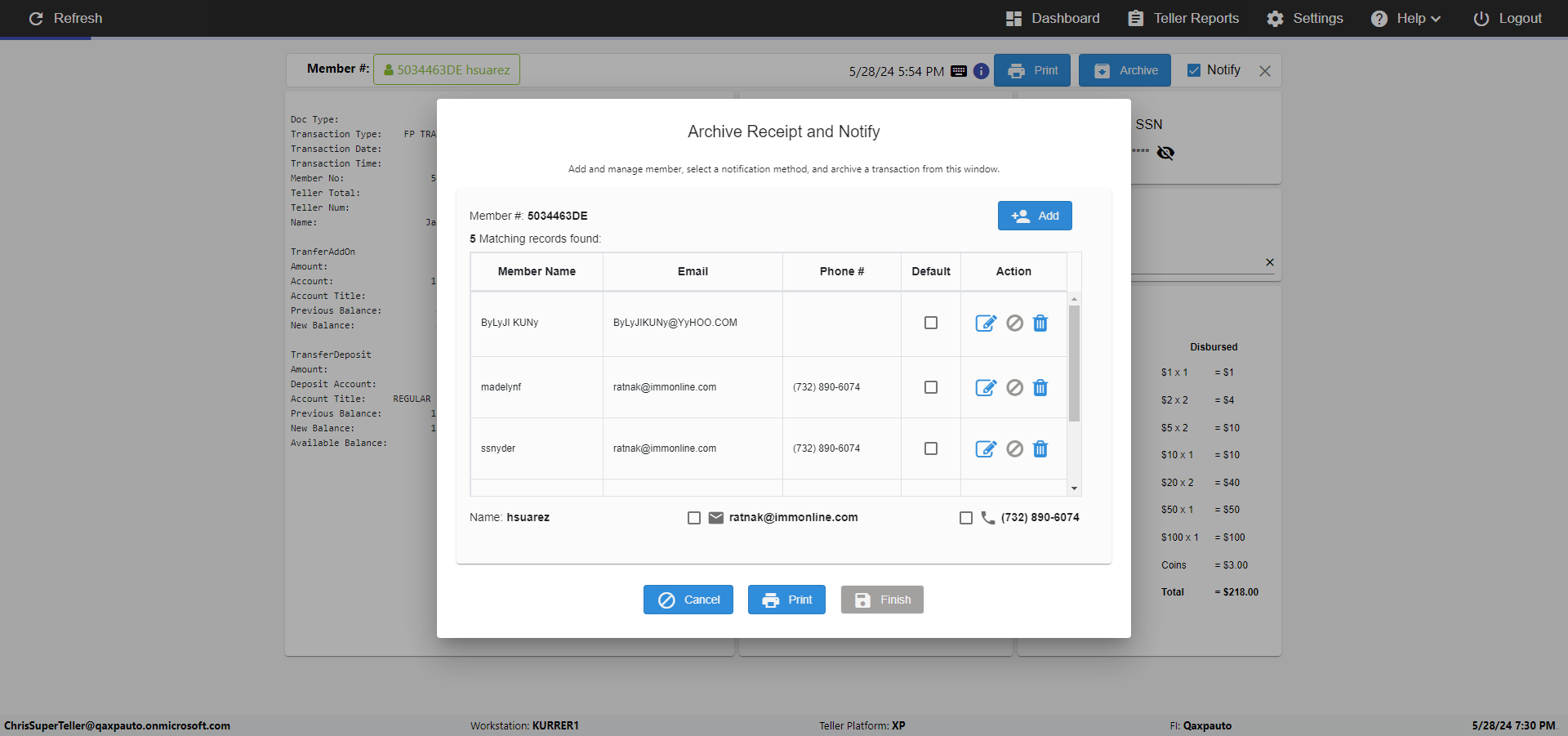Screen dimensions: 1568x736
Task: Open Teller Reports
Action: tap(1183, 18)
